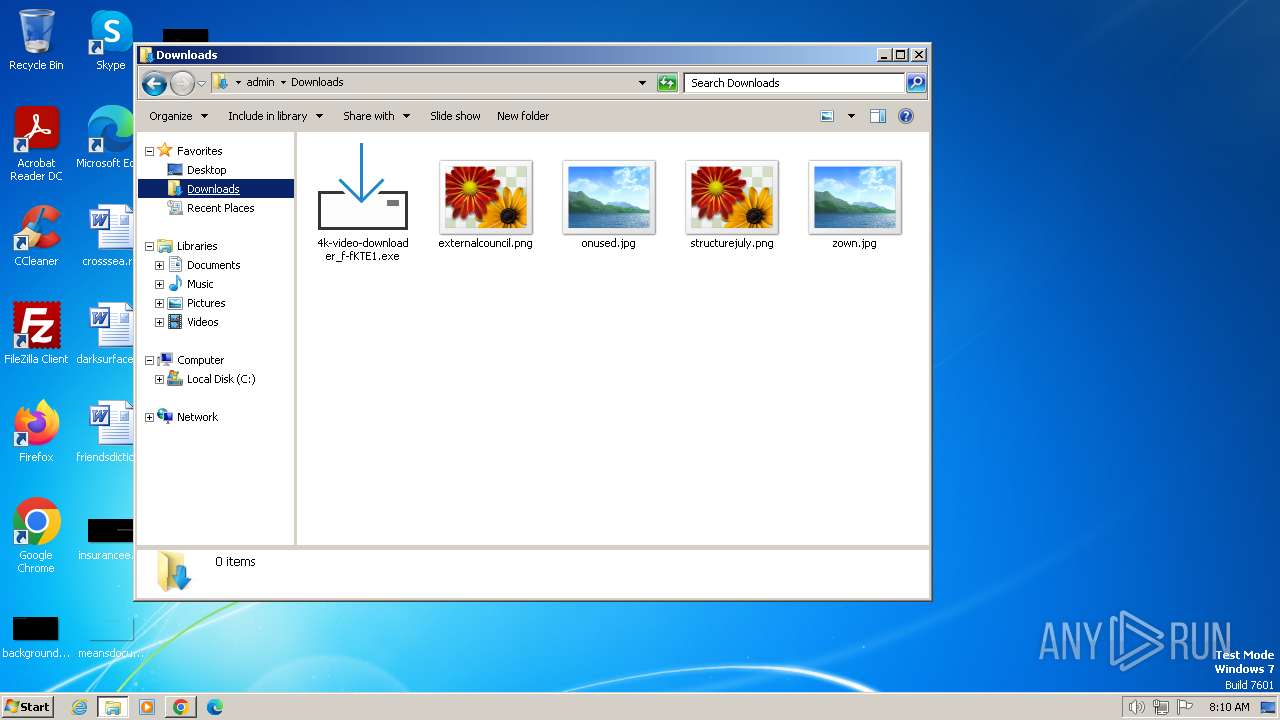Screen dimensions: 1280x720
Task: Click the Start button
Action: click(x=28, y=706)
